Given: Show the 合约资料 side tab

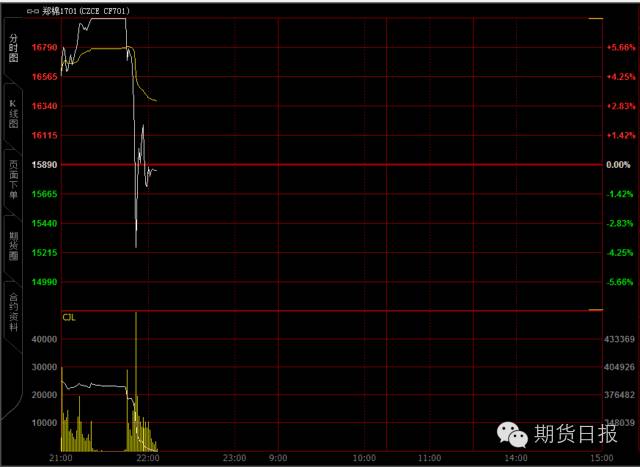Looking at the screenshot, I should pyautogui.click(x=13, y=311).
